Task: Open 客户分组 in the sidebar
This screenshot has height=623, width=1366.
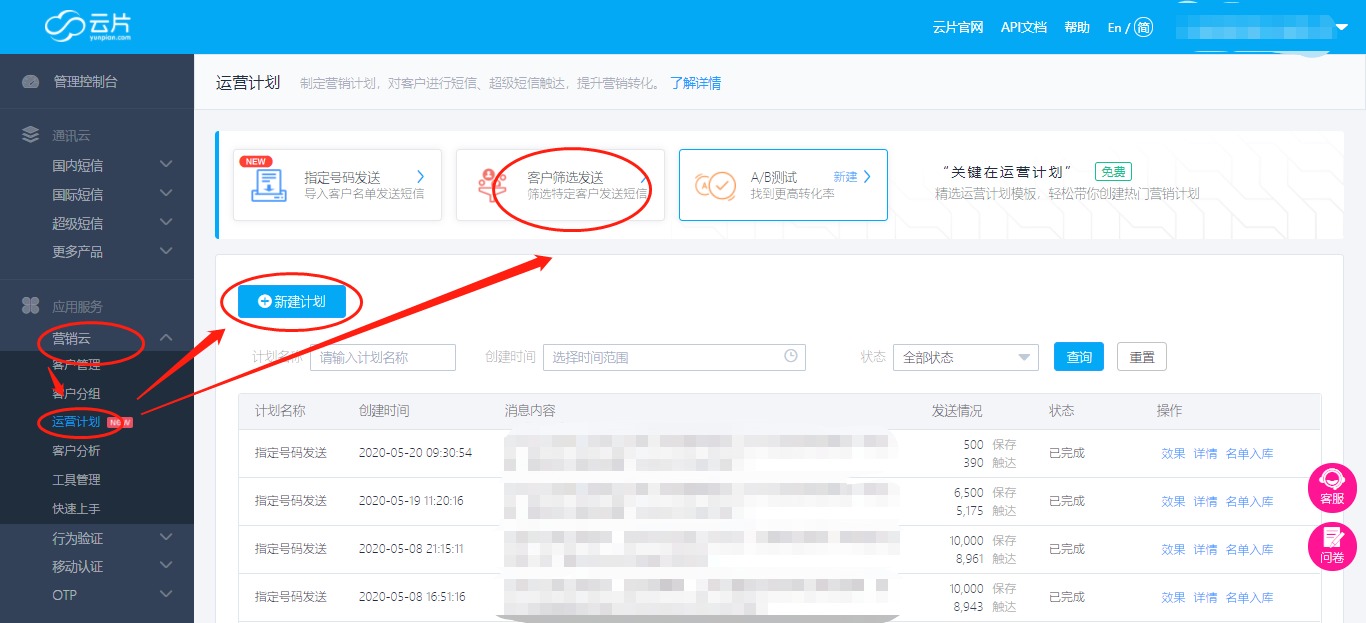Action: (x=76, y=393)
